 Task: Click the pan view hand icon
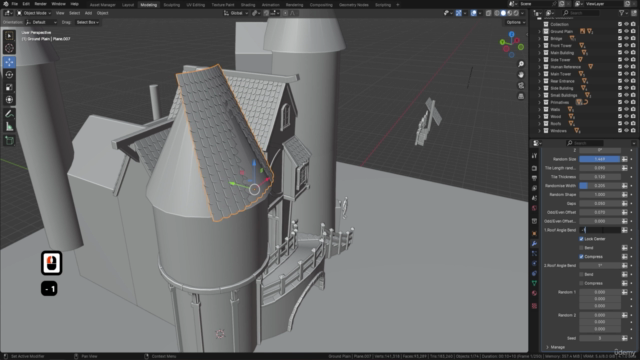[x=521, y=75]
